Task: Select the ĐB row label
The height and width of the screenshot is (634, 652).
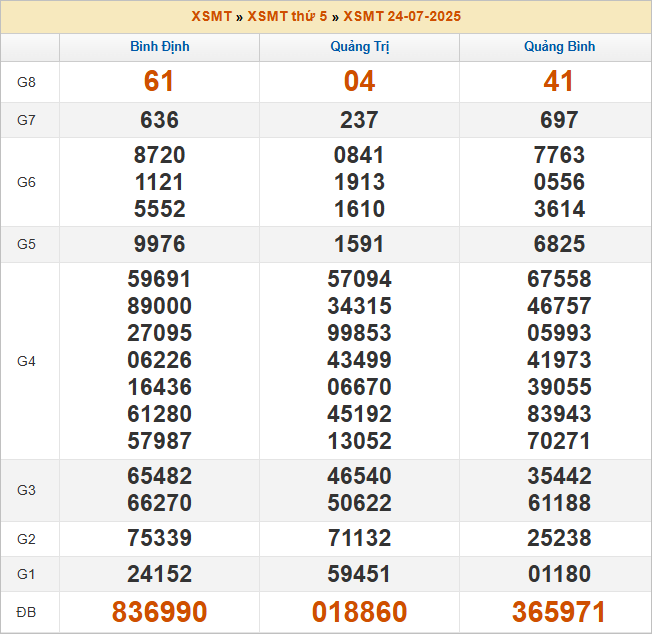Action: point(26,612)
